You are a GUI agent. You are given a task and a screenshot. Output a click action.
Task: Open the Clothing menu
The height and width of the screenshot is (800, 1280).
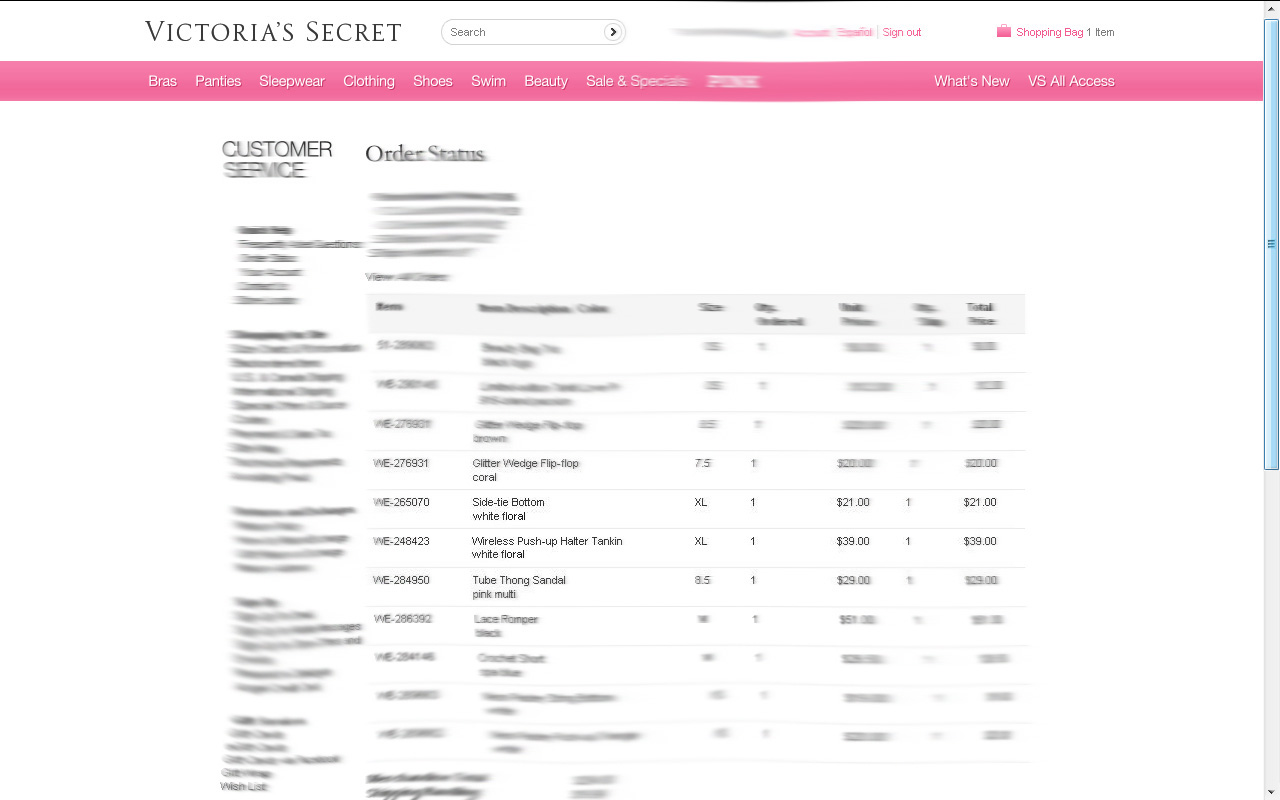coord(369,81)
